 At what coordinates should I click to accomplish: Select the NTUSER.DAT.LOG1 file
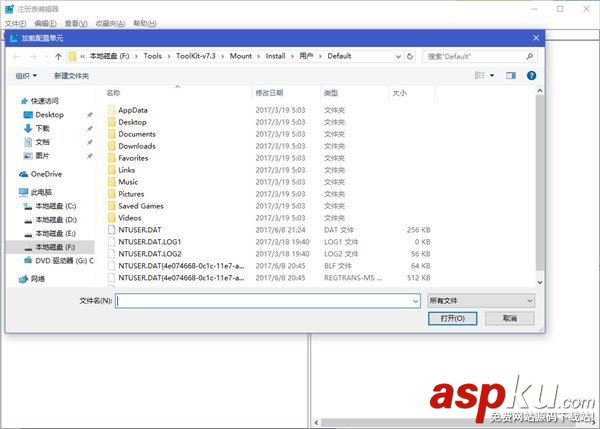click(150, 241)
